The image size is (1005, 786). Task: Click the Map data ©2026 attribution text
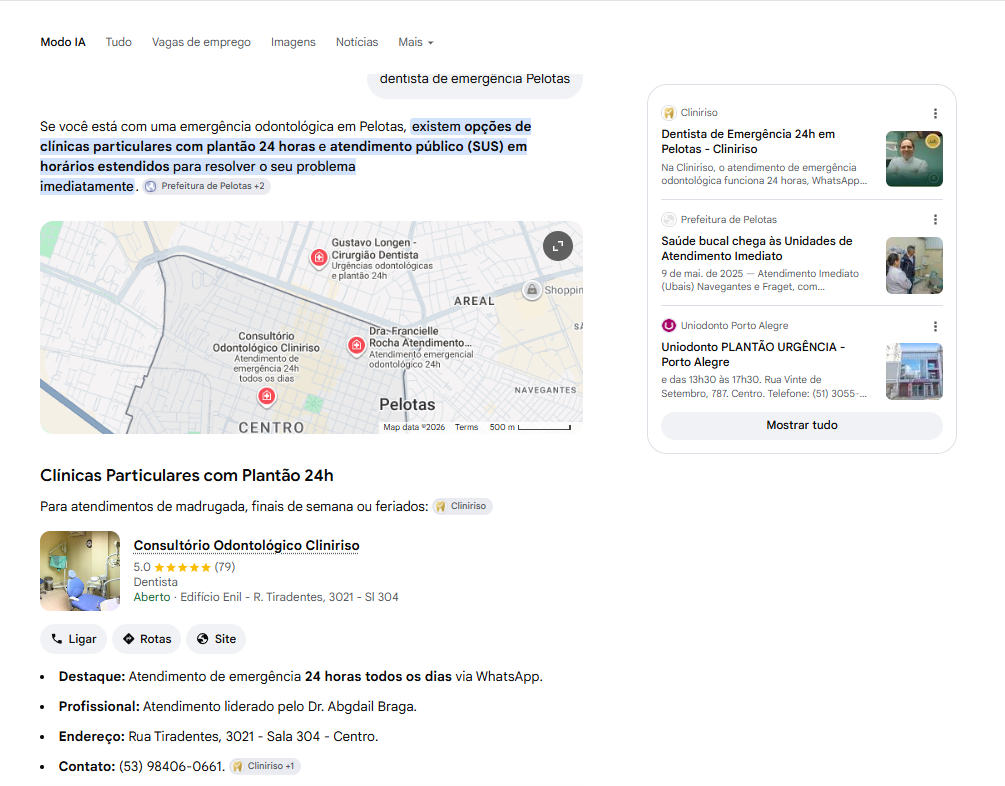point(414,428)
